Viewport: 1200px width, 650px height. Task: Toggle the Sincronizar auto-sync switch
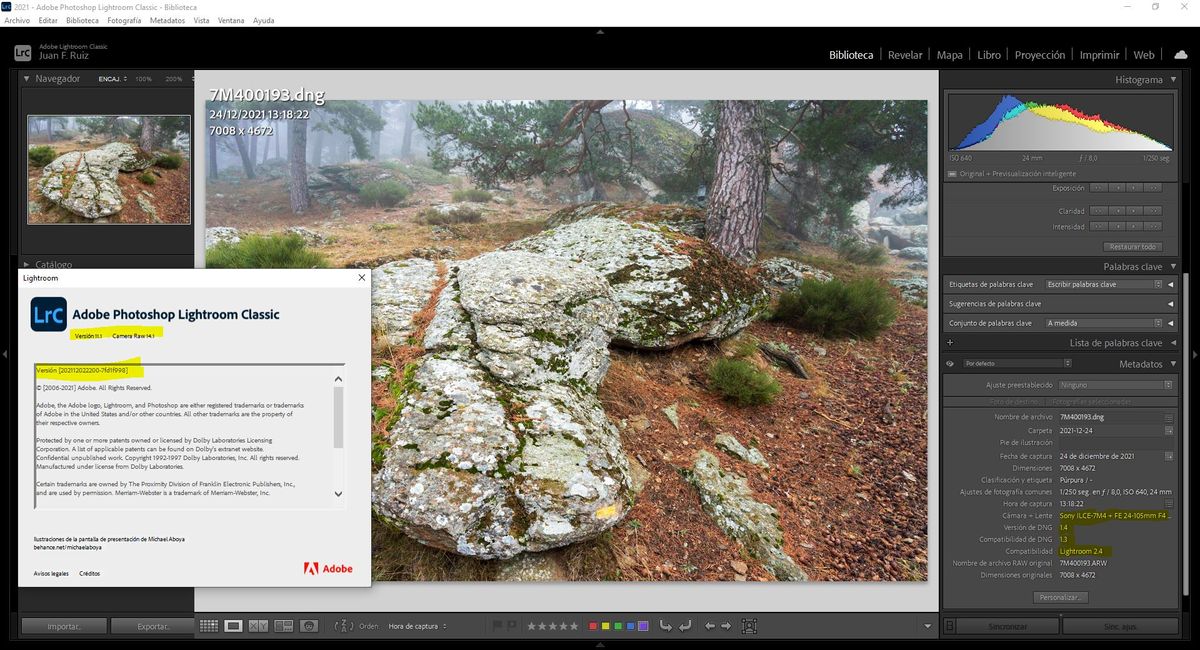(x=951, y=626)
